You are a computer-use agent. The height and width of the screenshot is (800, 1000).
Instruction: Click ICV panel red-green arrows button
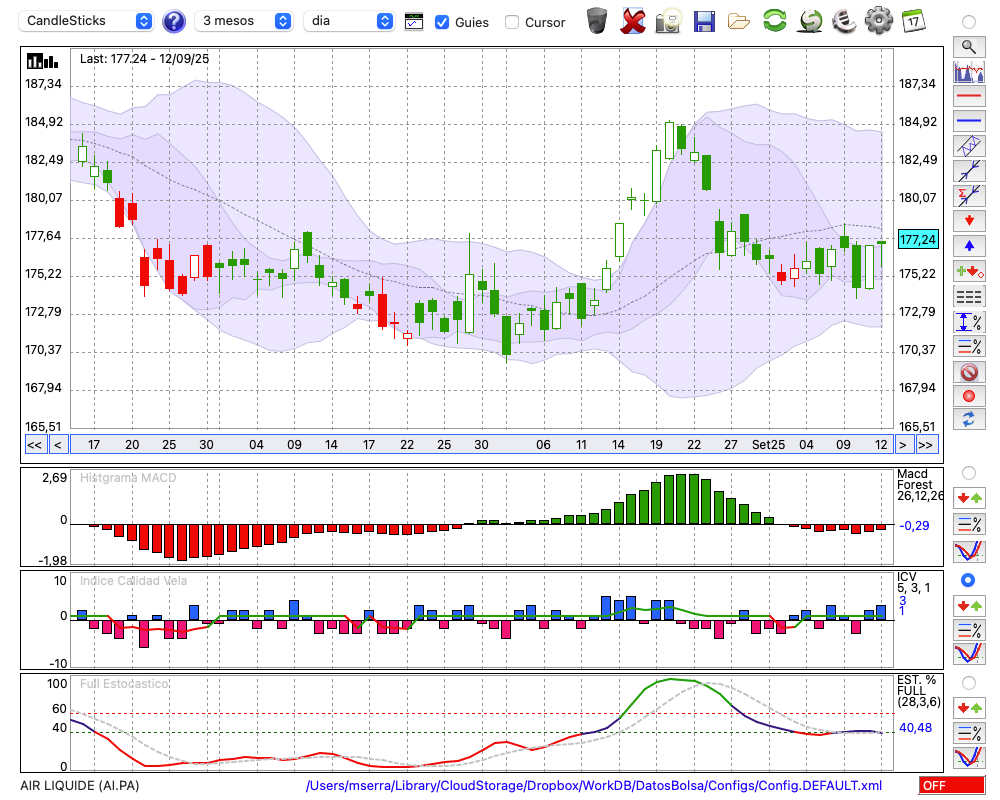click(969, 605)
